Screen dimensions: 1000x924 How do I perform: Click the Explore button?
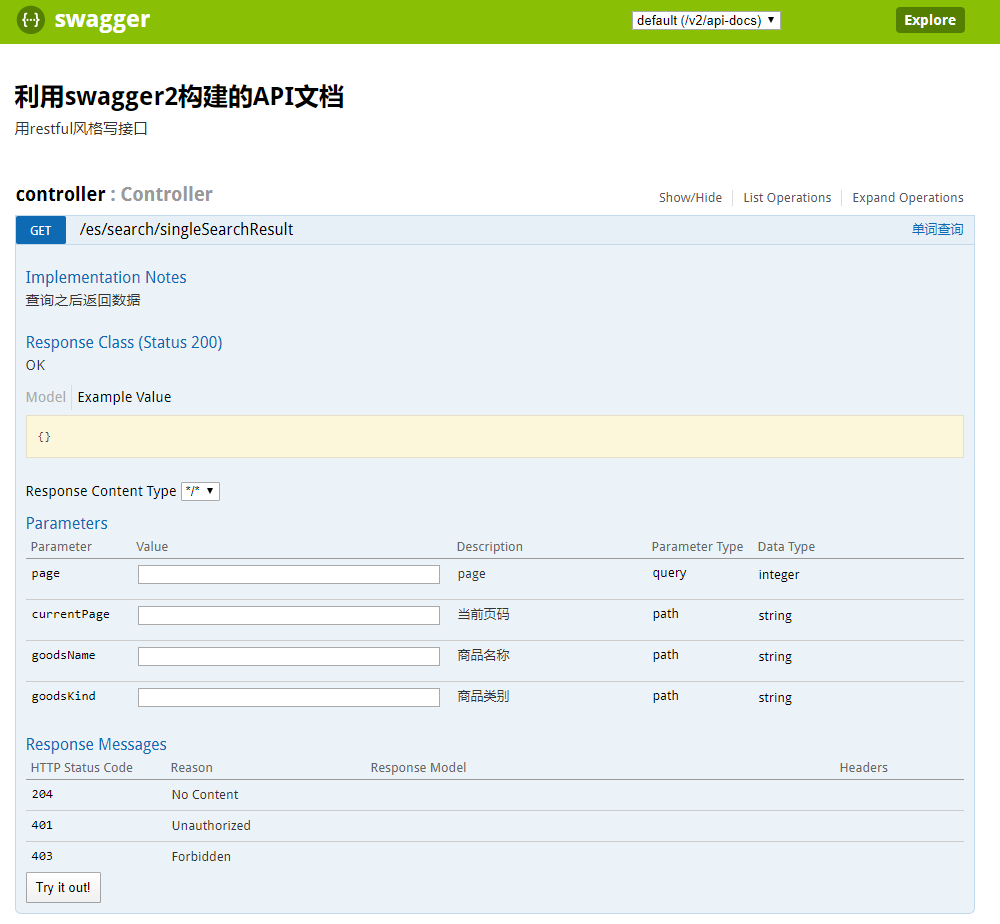tap(930, 20)
